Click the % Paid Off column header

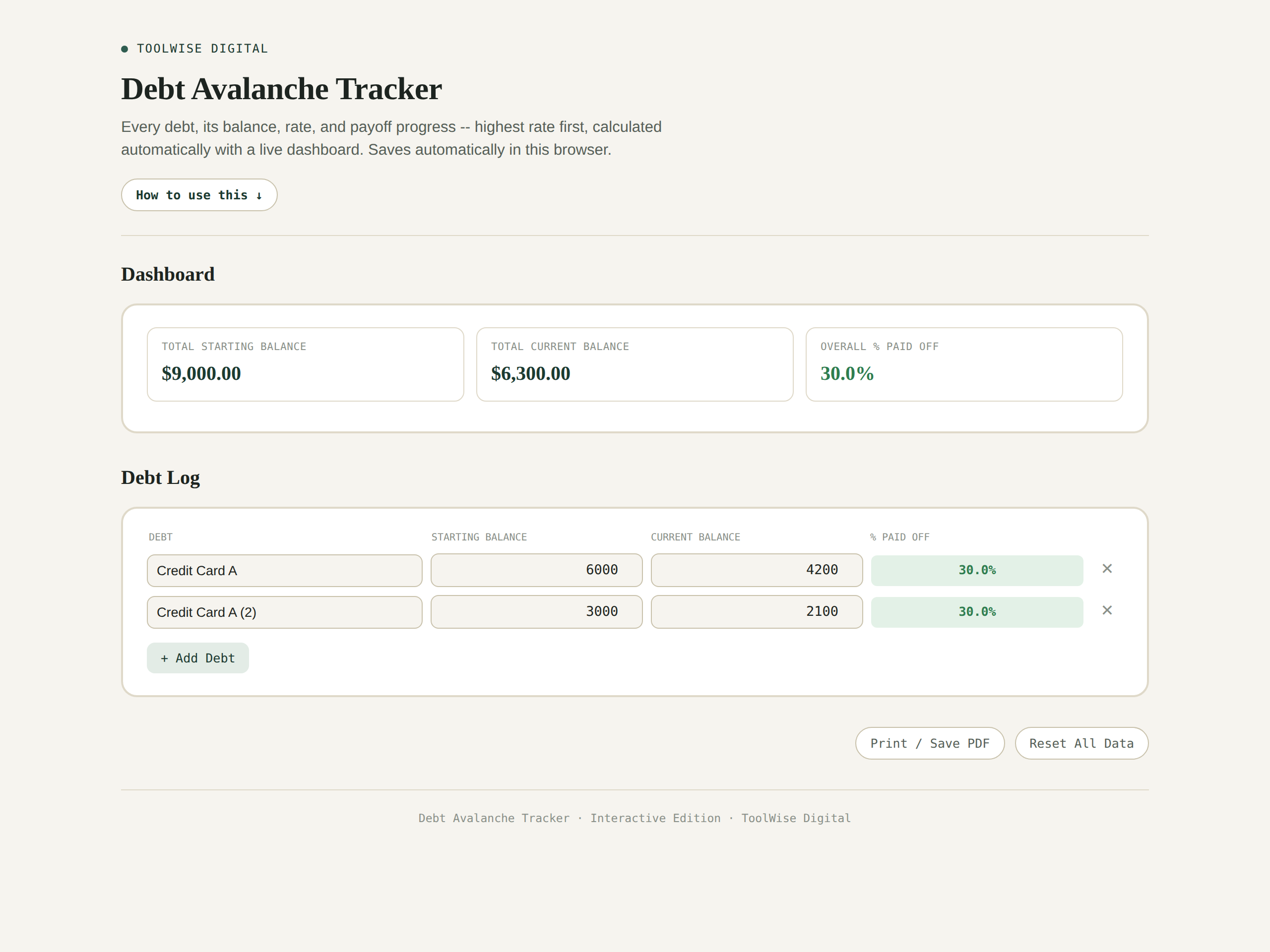pyautogui.click(x=900, y=537)
